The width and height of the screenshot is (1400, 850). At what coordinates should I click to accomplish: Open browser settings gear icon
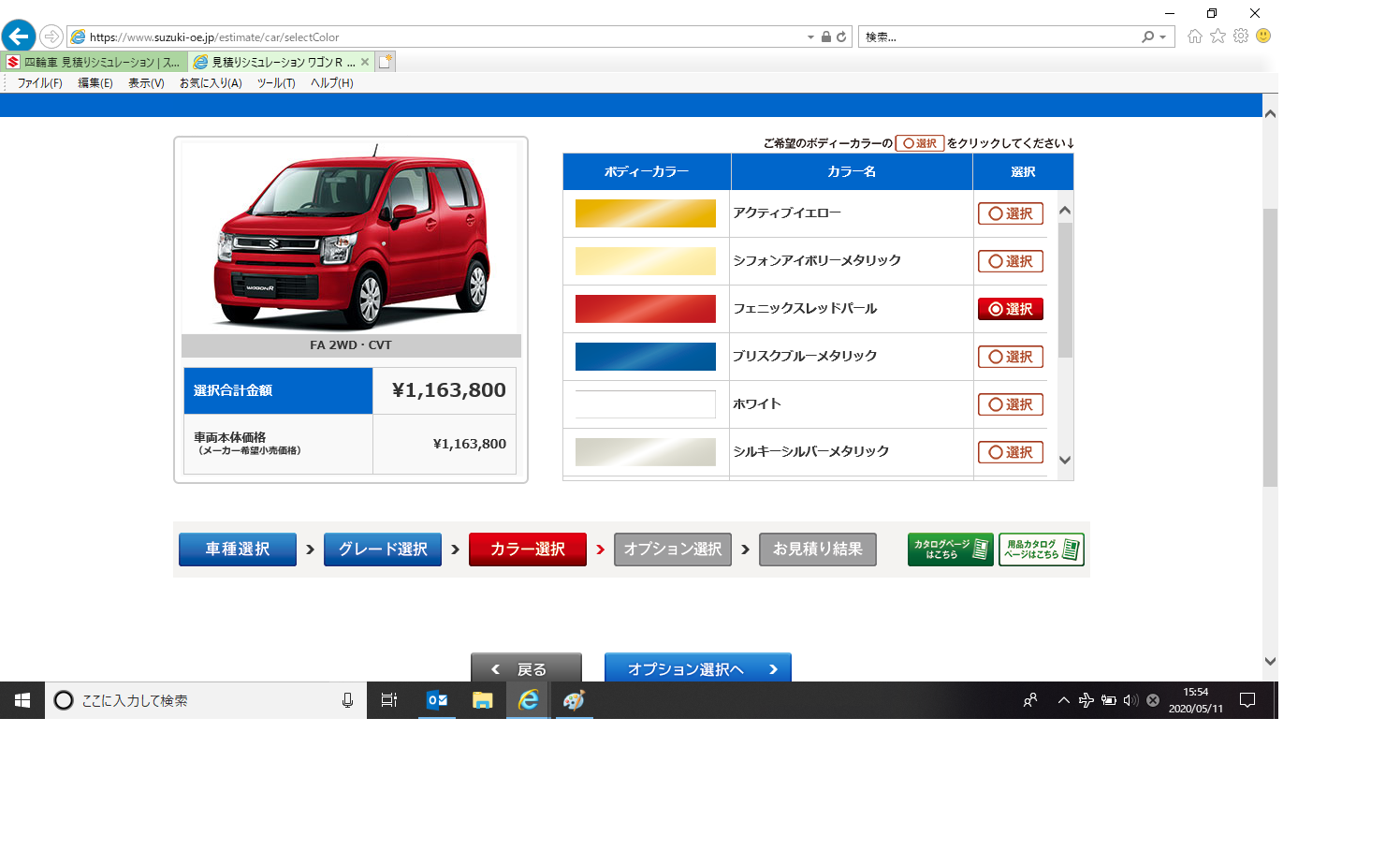pyautogui.click(x=1241, y=37)
